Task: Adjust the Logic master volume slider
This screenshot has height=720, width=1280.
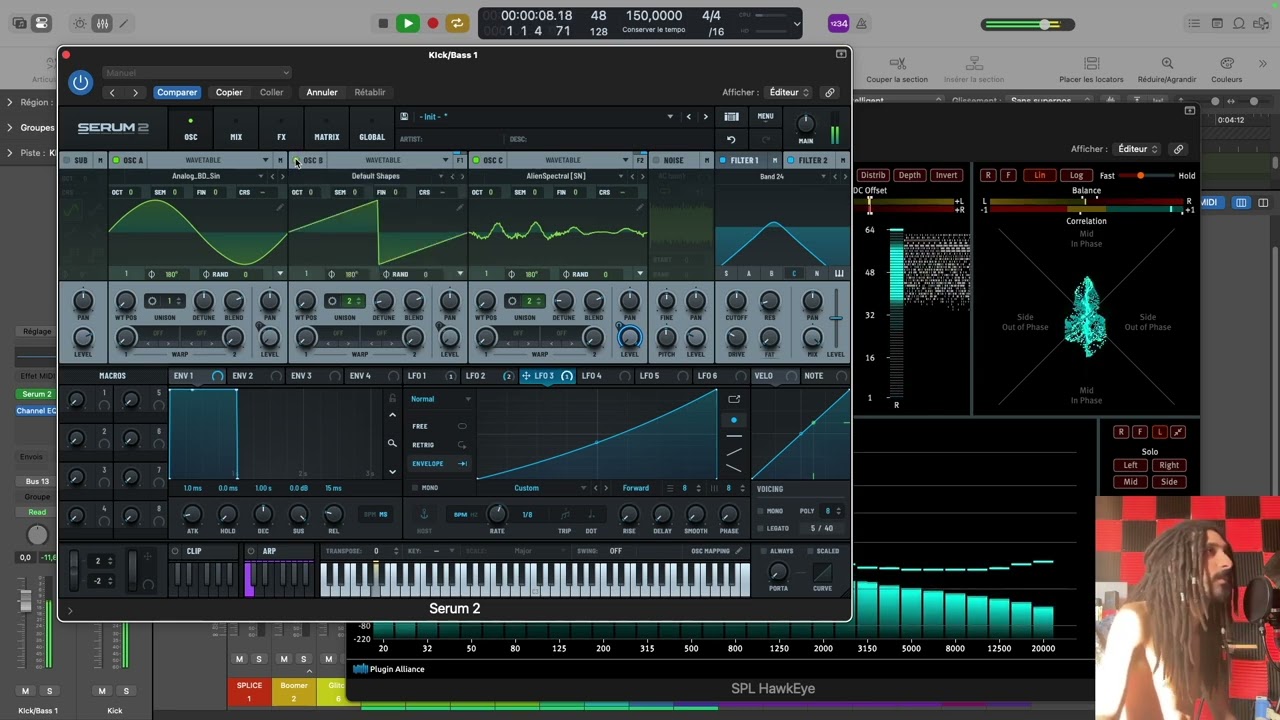Action: [1028, 24]
